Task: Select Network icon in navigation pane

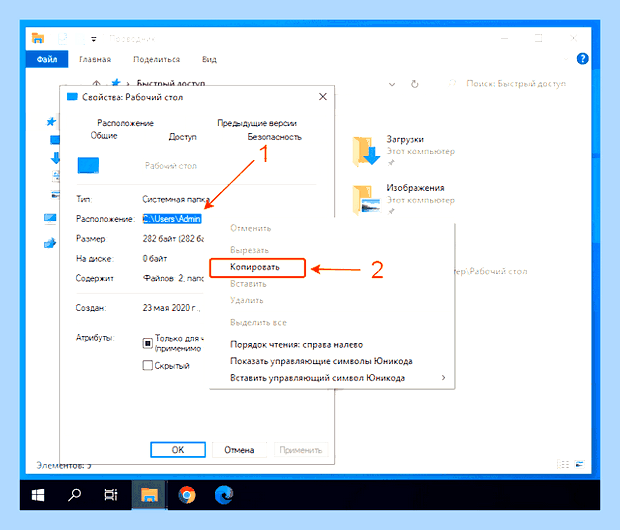Action: [x=50, y=243]
